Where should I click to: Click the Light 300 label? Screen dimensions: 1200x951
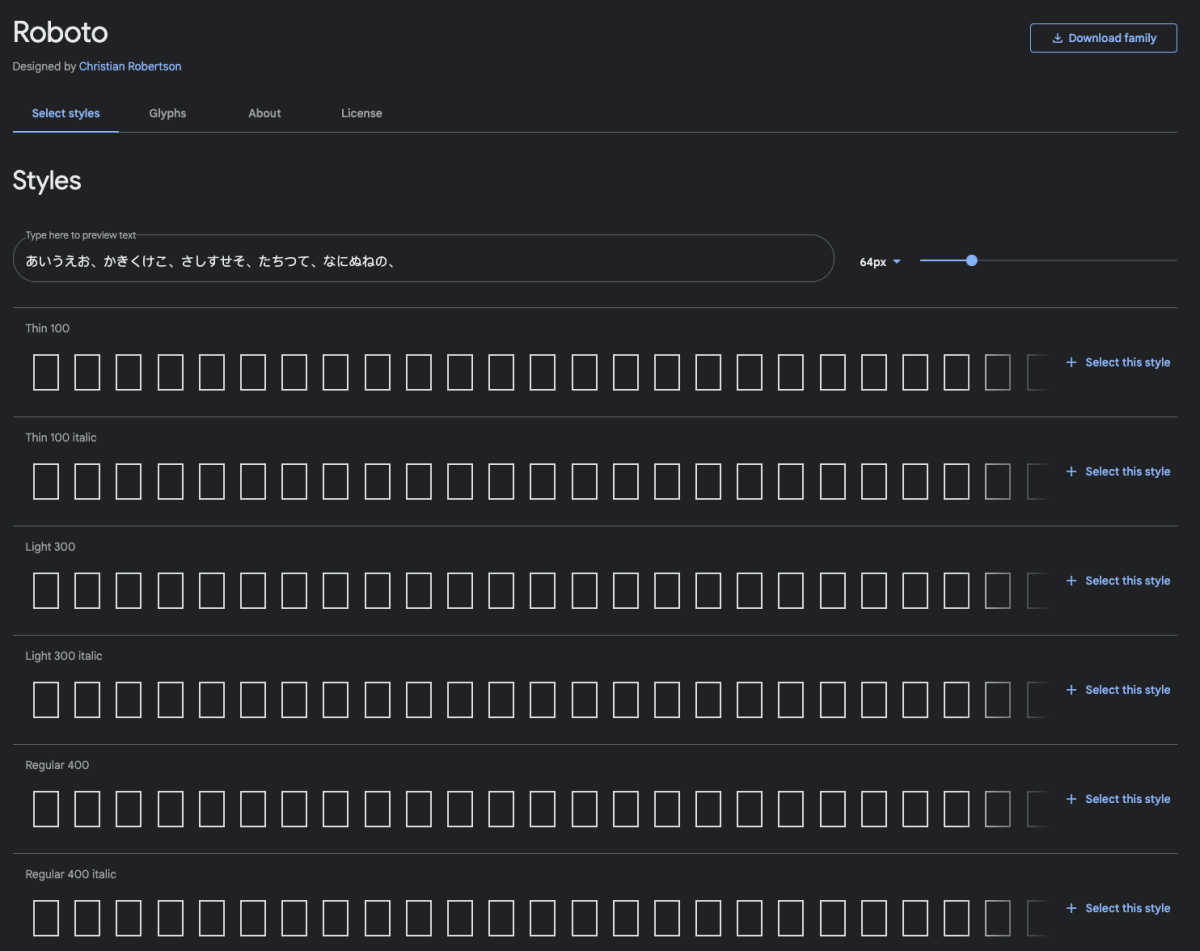tap(50, 547)
